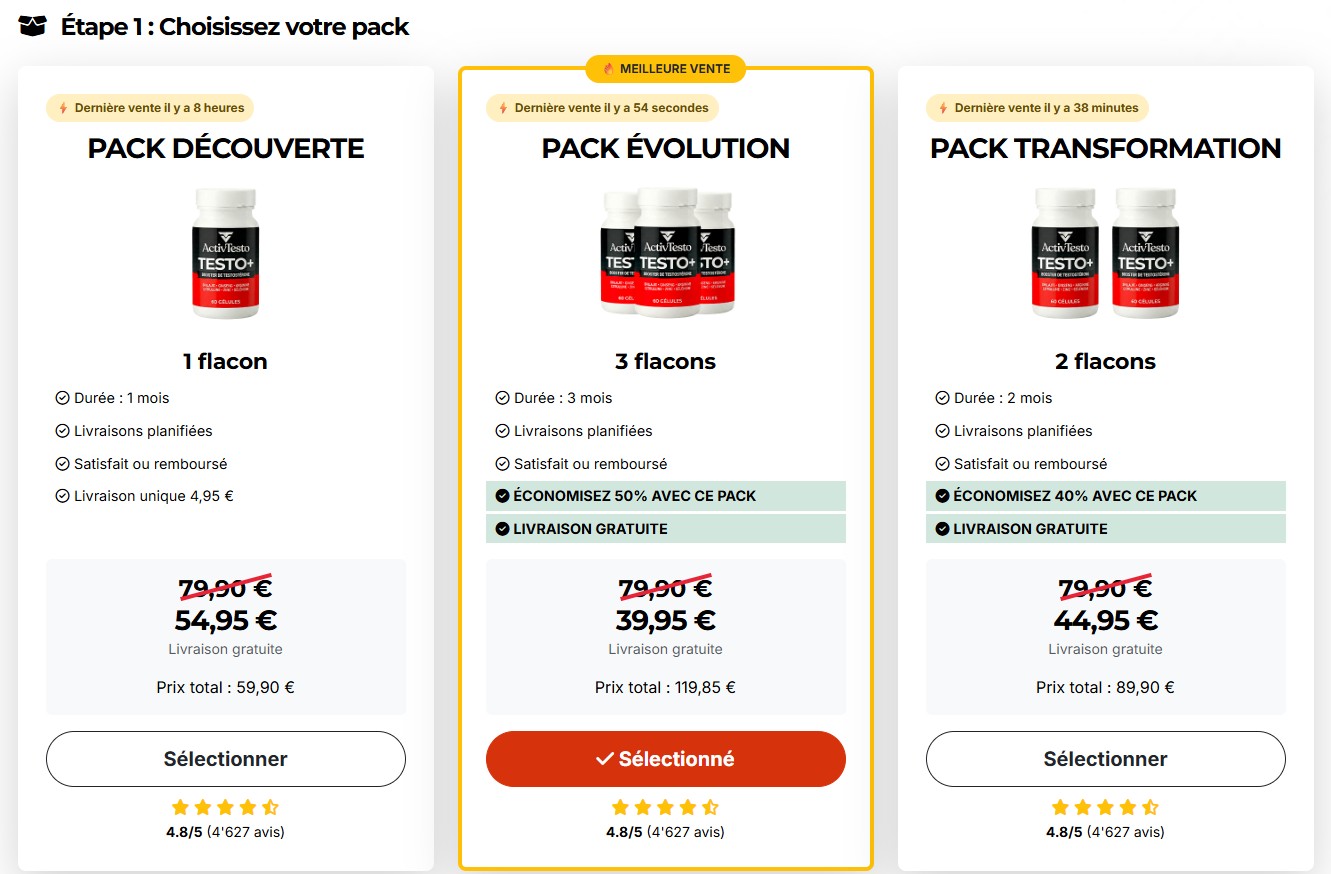
Task: Select the Pack Transformation option
Action: 1105,758
